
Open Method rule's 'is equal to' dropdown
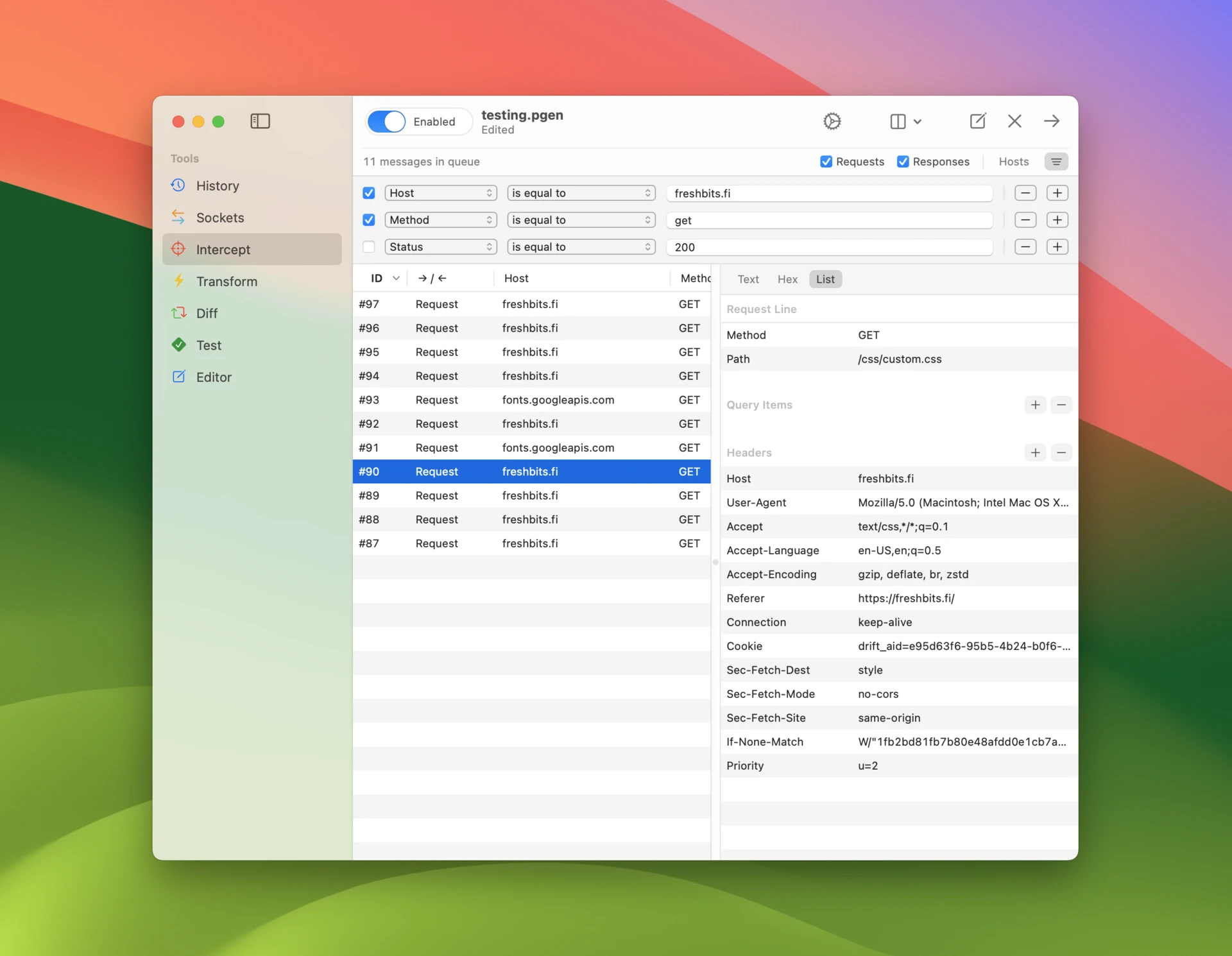(581, 220)
